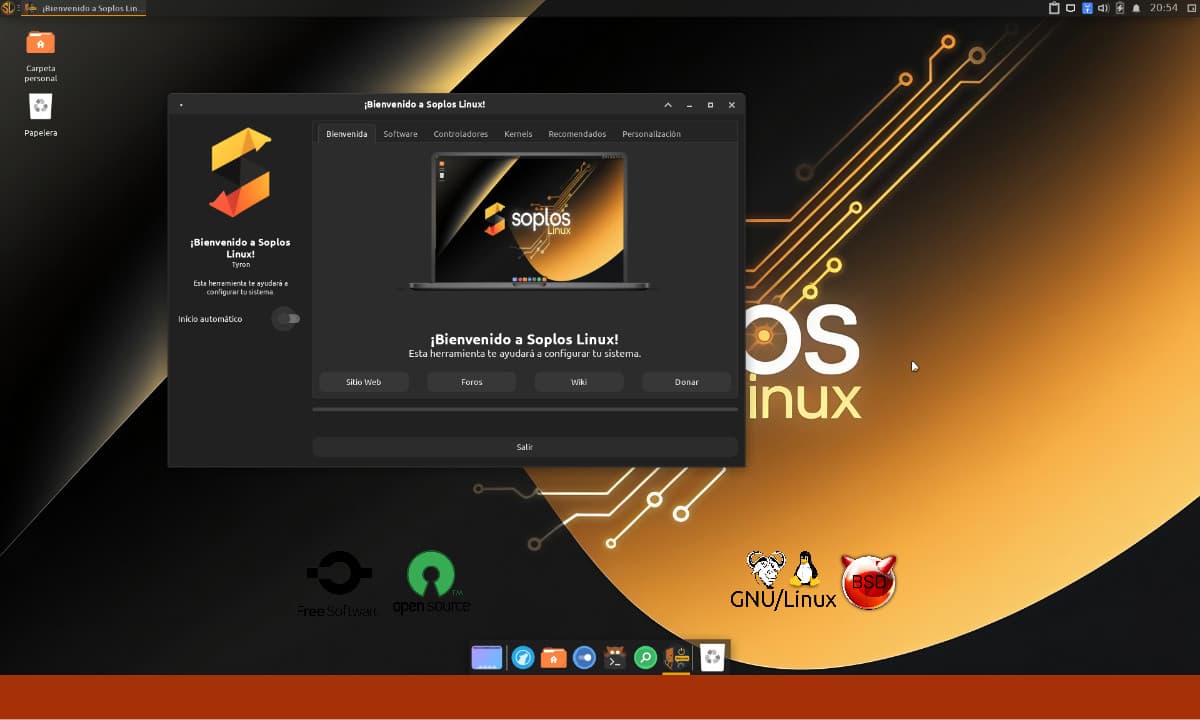Roll up window with the shade arrow
1200x720 pixels.
[668, 105]
